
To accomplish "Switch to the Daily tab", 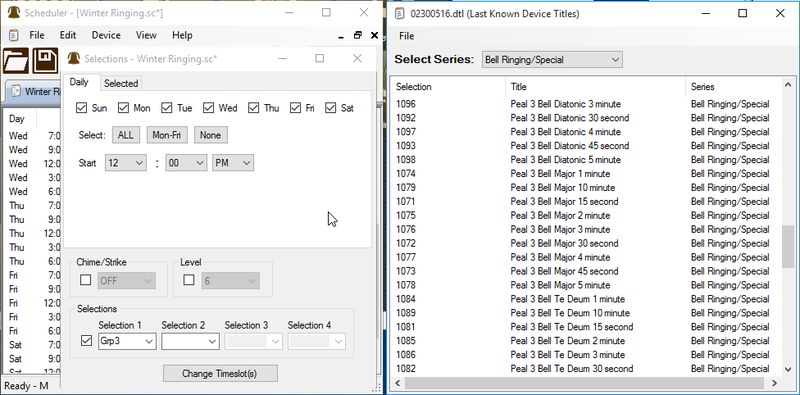I will pos(79,82).
